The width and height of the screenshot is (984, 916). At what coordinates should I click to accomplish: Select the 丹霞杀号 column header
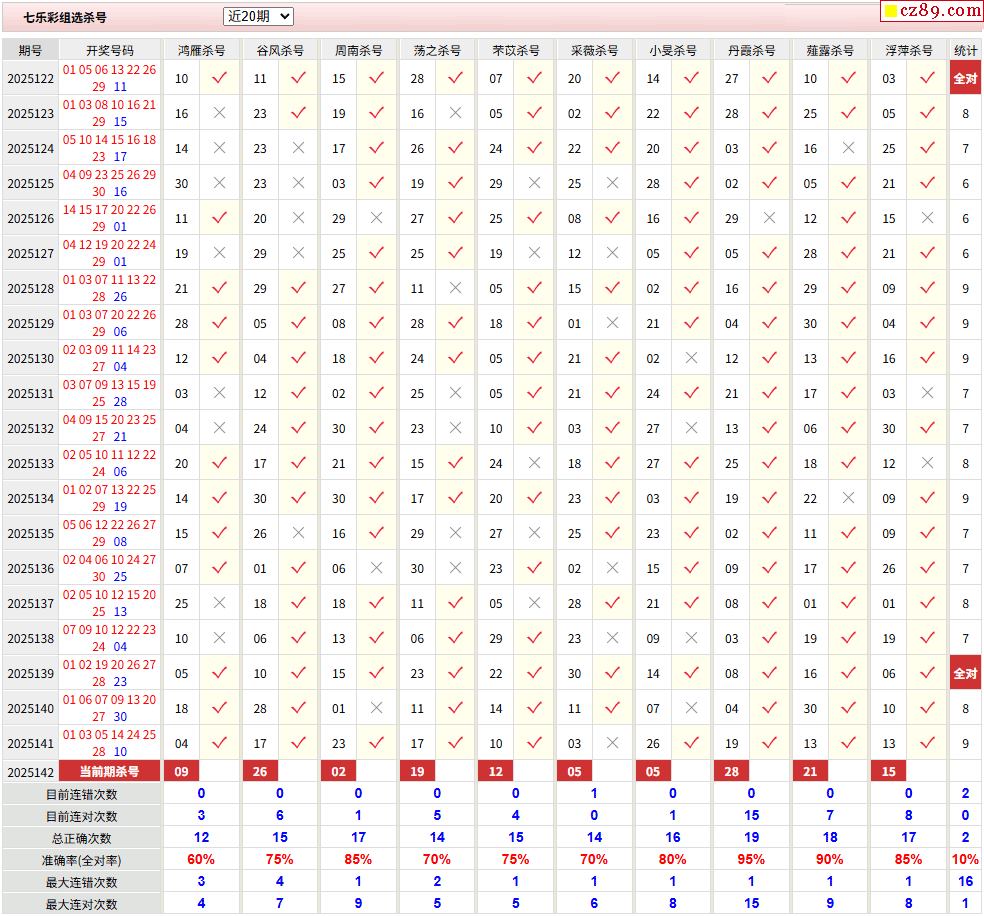point(751,50)
